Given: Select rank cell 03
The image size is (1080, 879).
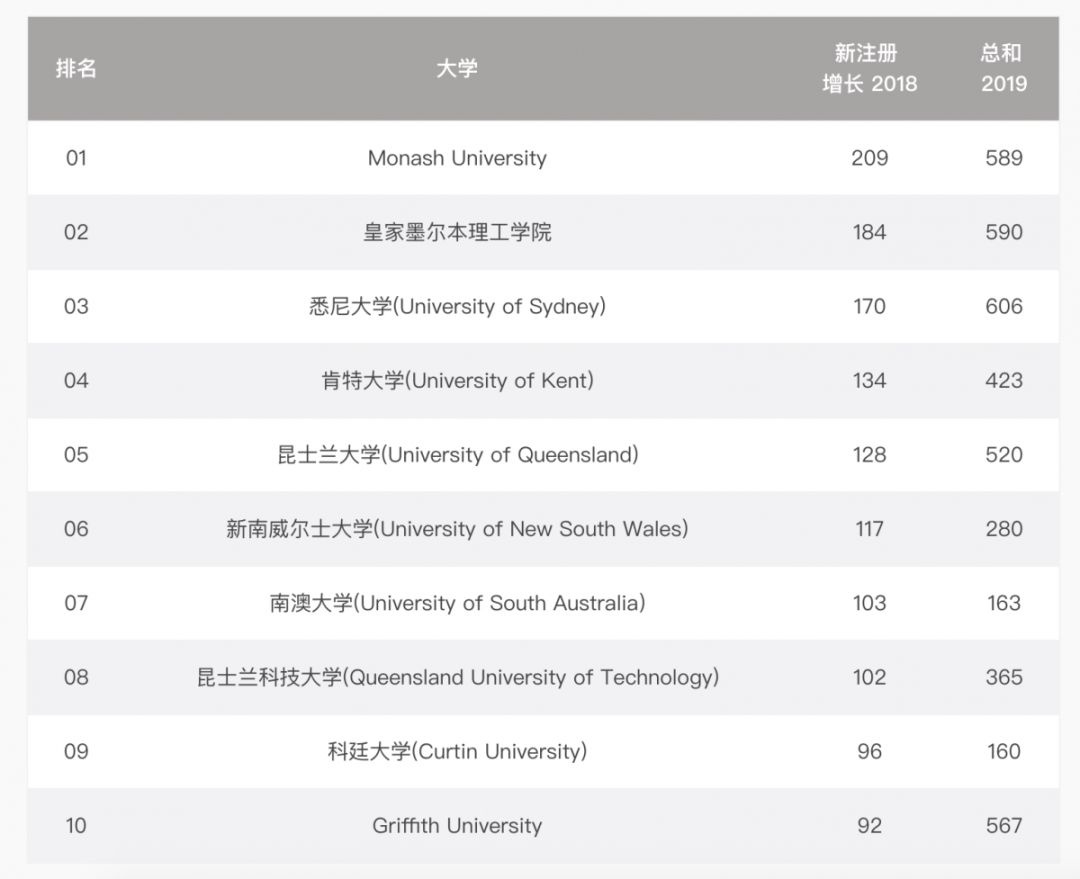Looking at the screenshot, I should 76,307.
